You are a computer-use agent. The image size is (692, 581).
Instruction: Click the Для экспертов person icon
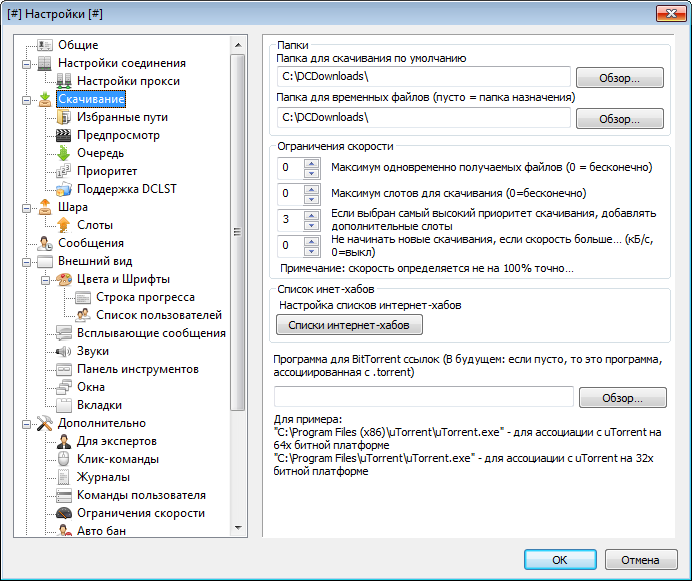coord(64,441)
